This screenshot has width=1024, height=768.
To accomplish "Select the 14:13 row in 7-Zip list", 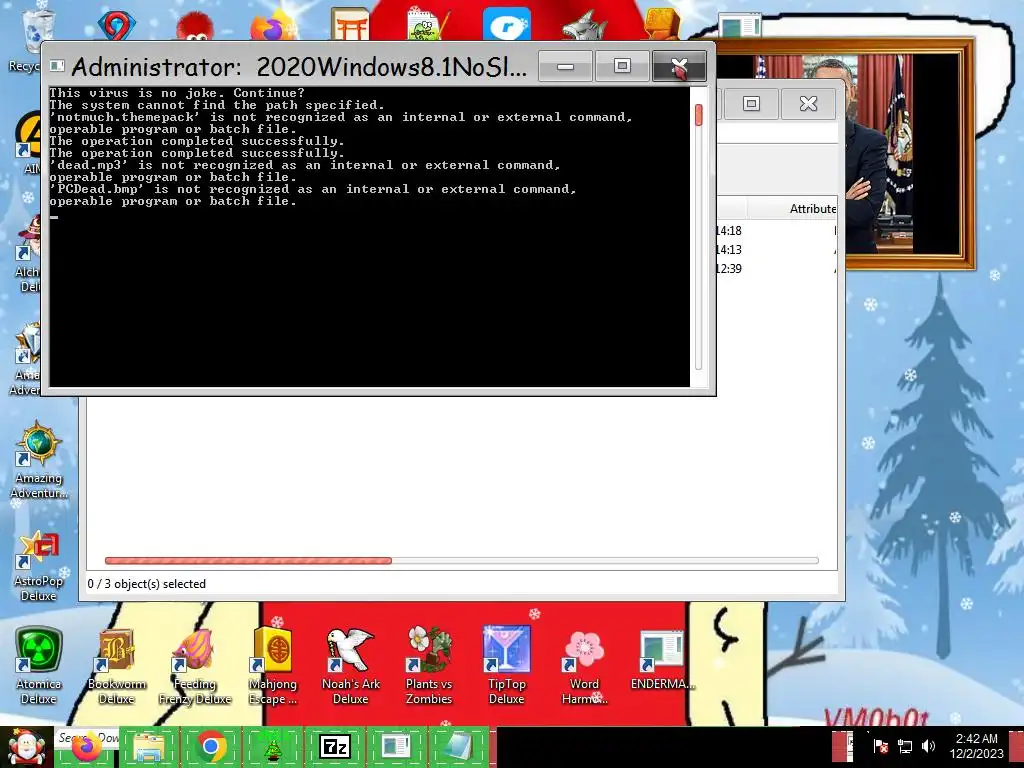I will tap(776, 249).
